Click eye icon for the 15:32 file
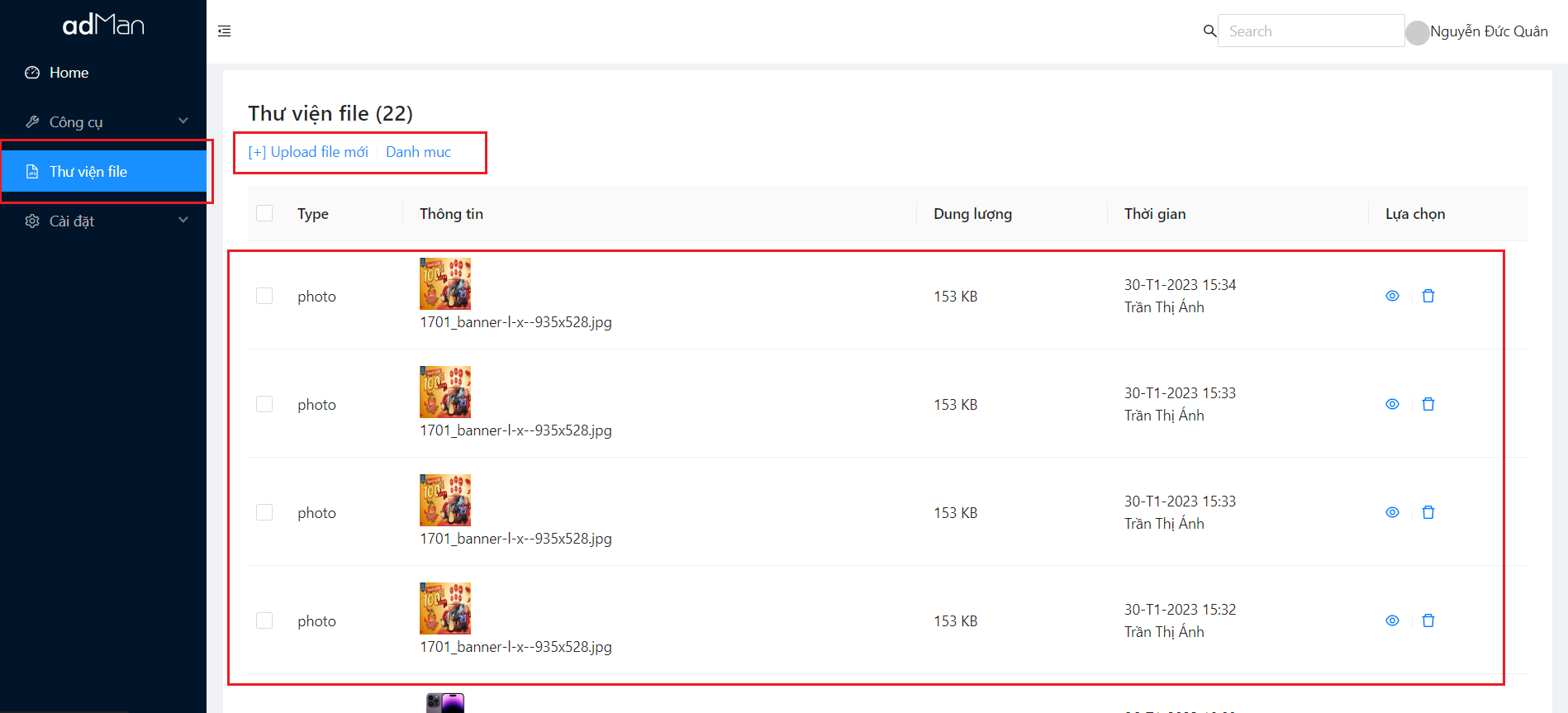Image resolution: width=1568 pixels, height=713 pixels. (1392, 620)
